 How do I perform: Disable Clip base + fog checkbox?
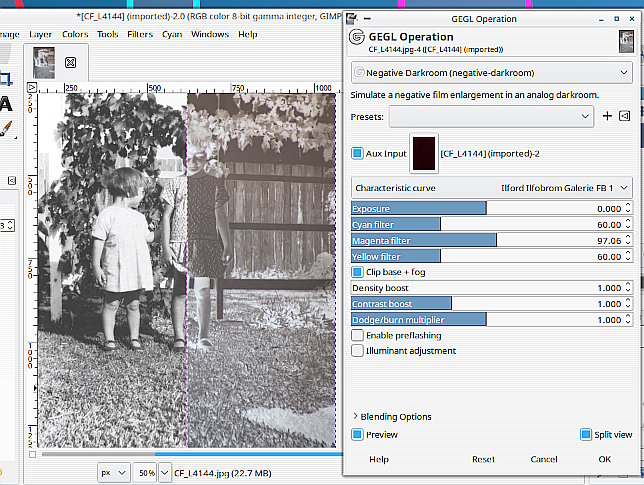coord(357,272)
